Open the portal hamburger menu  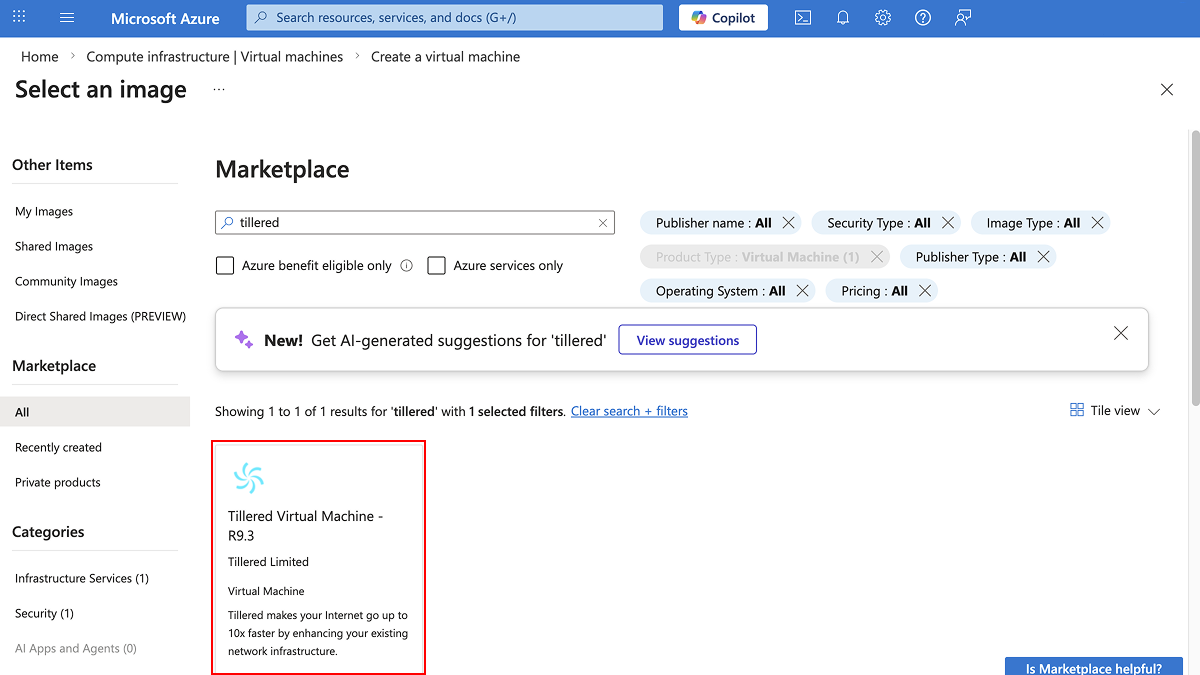(66, 17)
